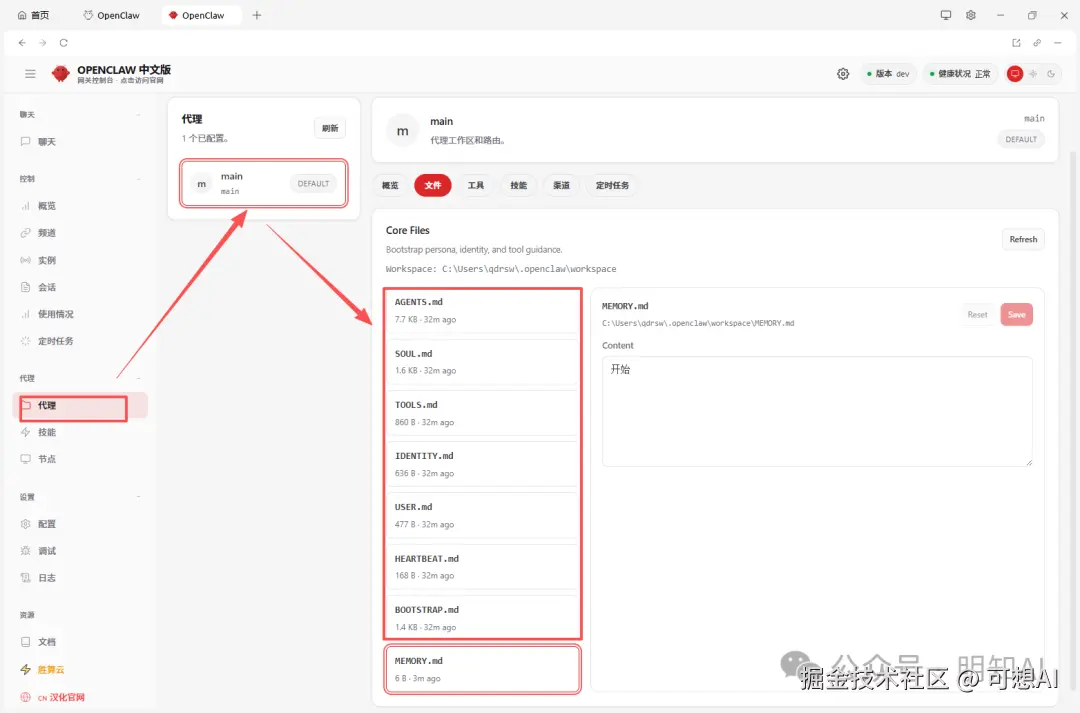The width and height of the screenshot is (1080, 713).
Task: Open the hamburger menu beside OpenClaw logo
Action: [30, 74]
